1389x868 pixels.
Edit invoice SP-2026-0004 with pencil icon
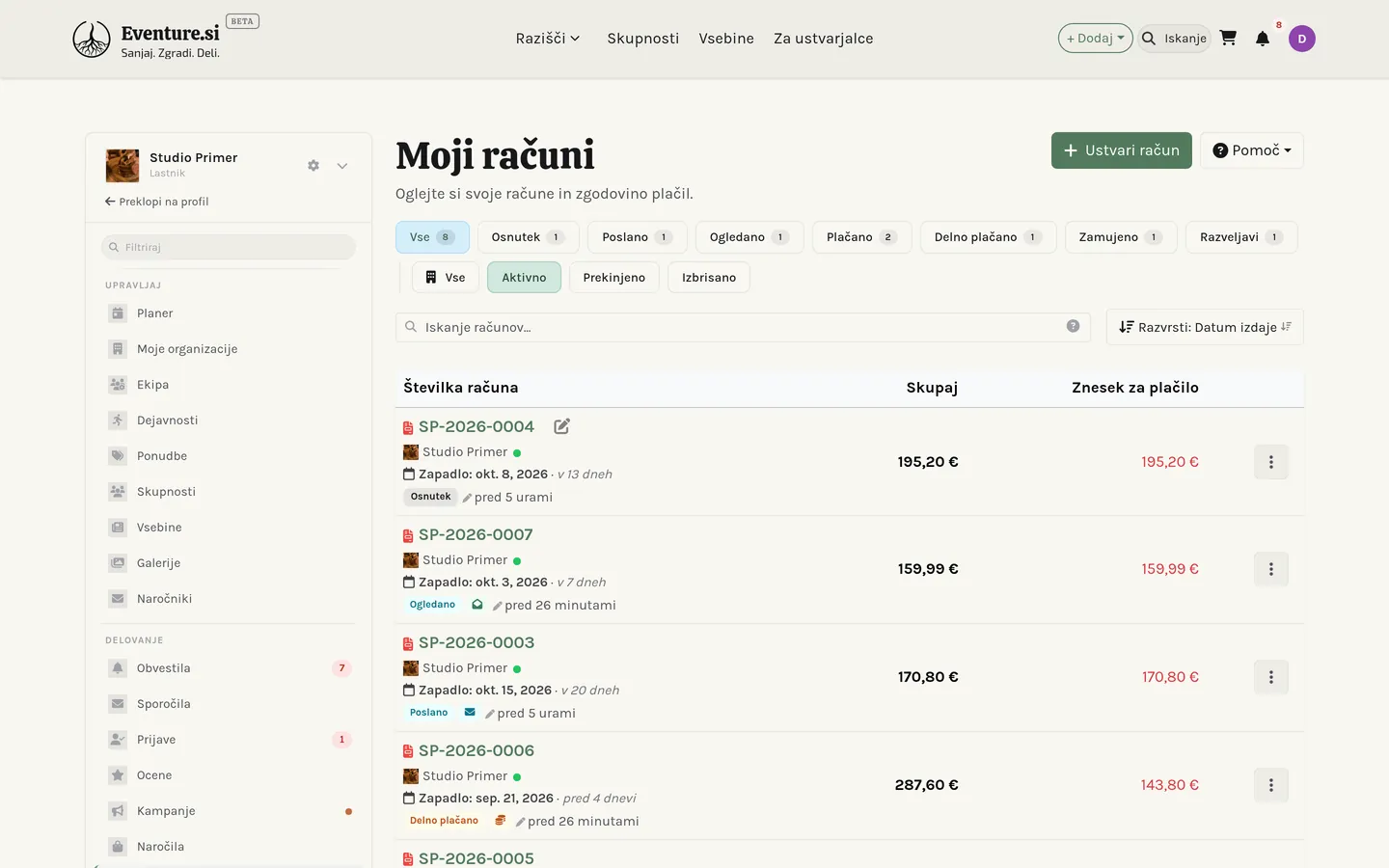tap(561, 426)
